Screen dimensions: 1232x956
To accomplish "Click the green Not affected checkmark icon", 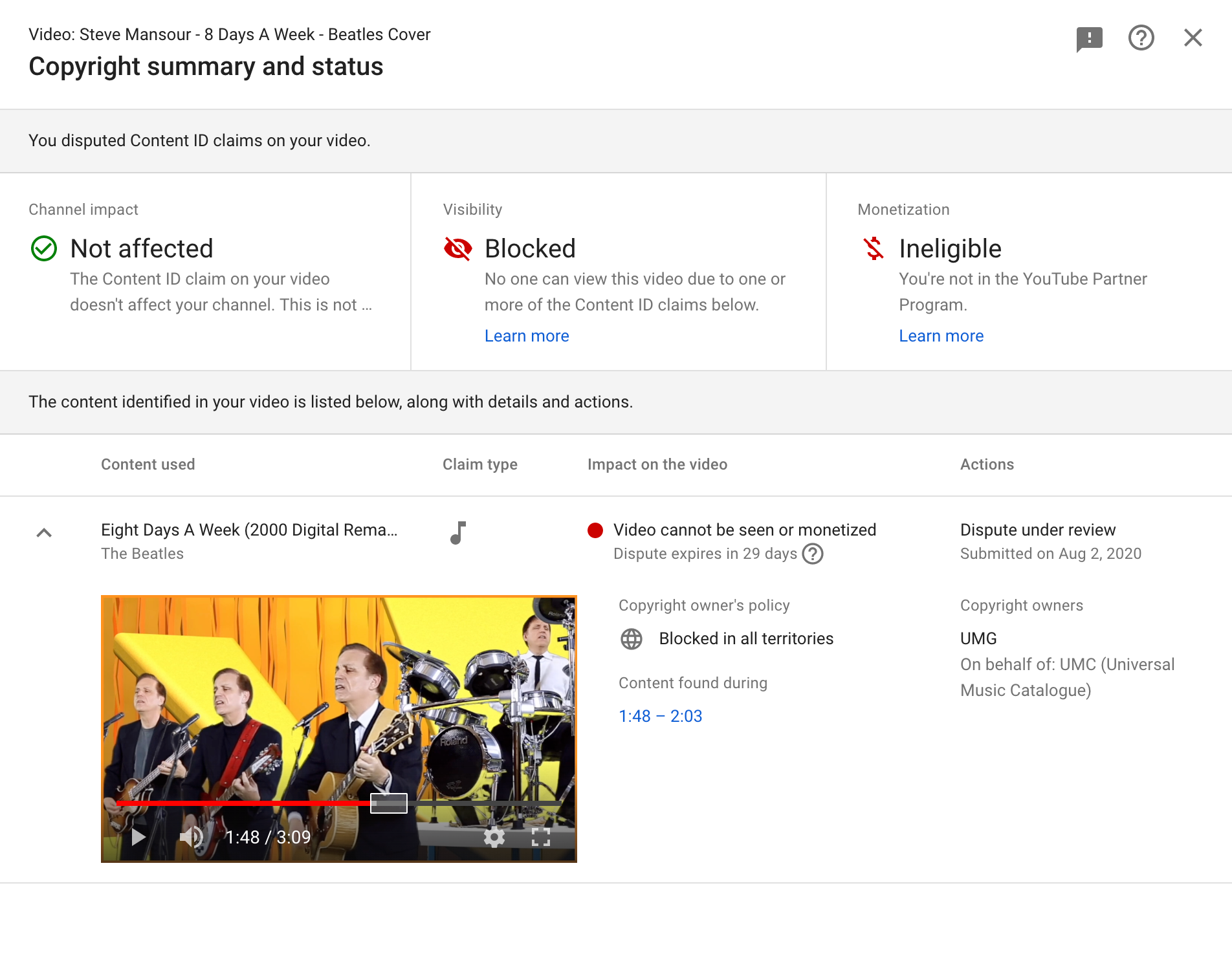I will (x=44, y=248).
